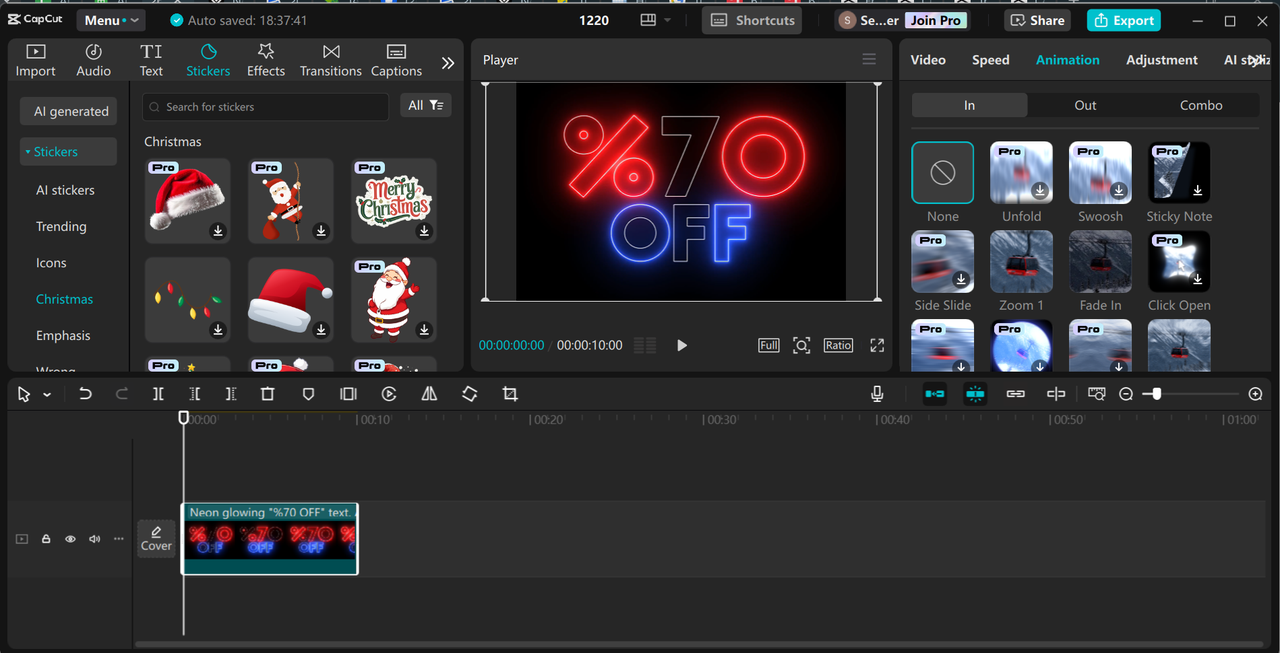The height and width of the screenshot is (653, 1280).
Task: Toggle auto snapping on timeline
Action: point(975,394)
